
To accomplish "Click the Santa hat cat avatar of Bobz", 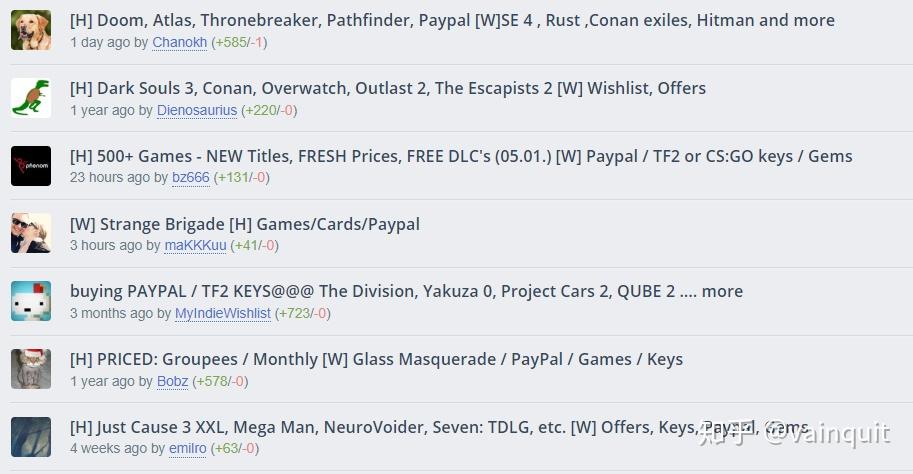I will coord(31,369).
